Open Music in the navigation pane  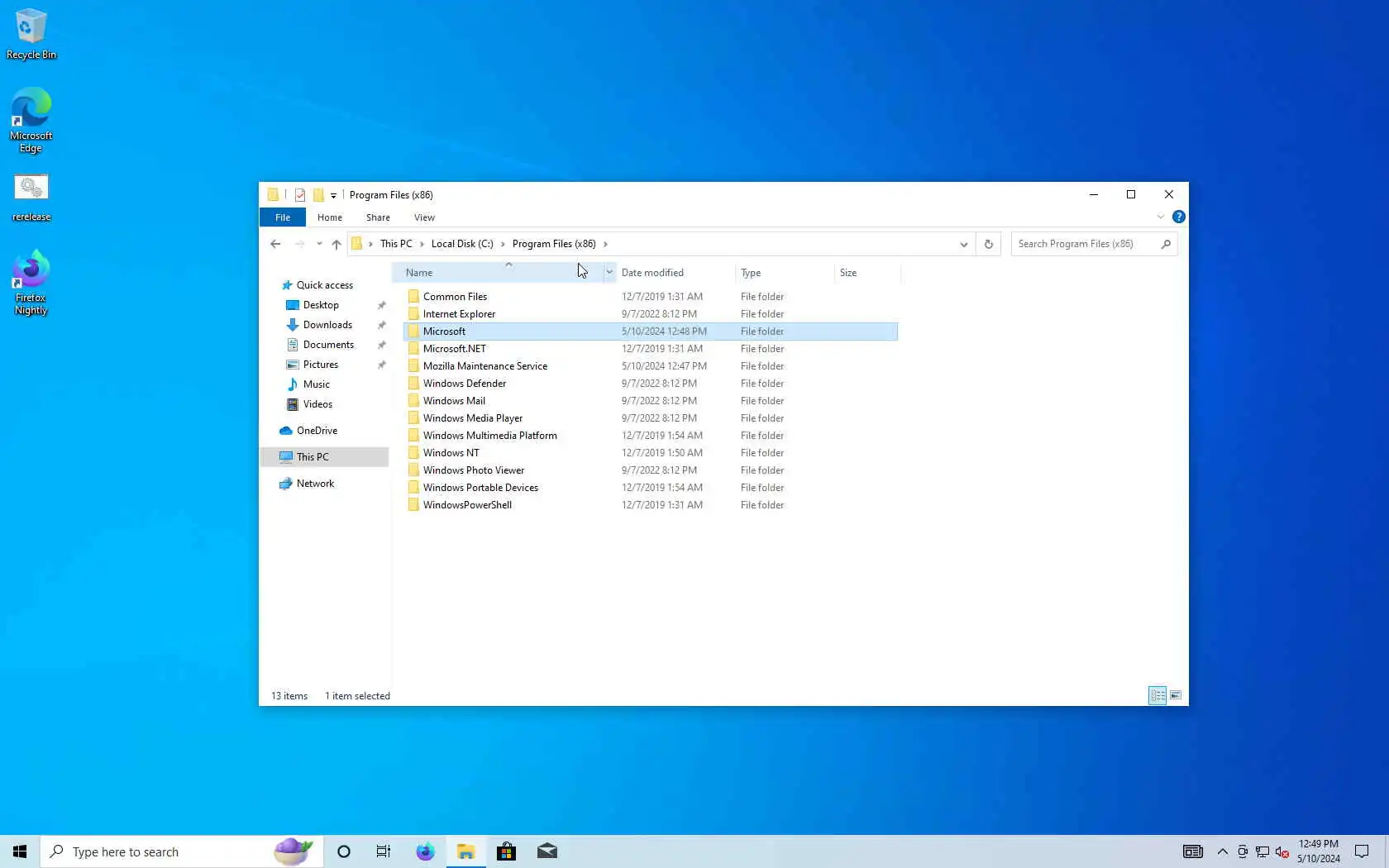coord(316,384)
